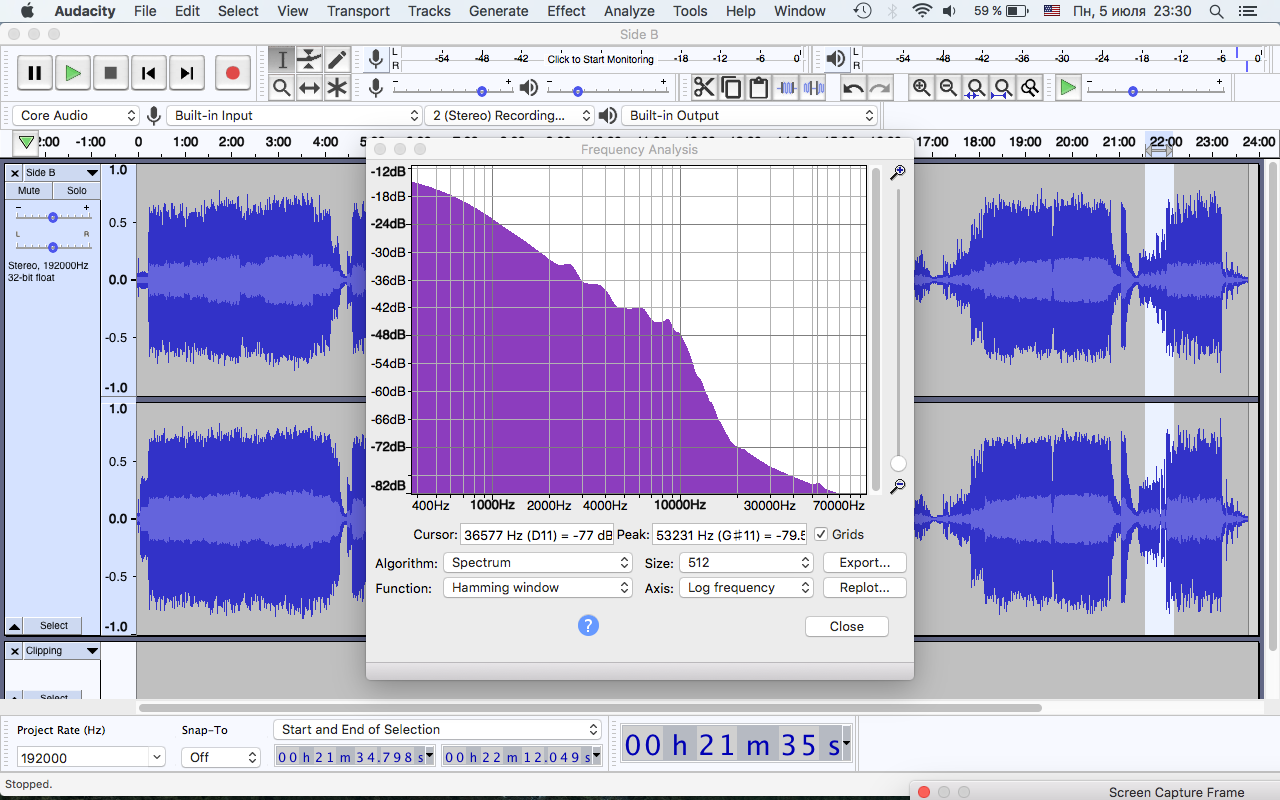
Task: Click the red Record button
Action: pos(232,73)
